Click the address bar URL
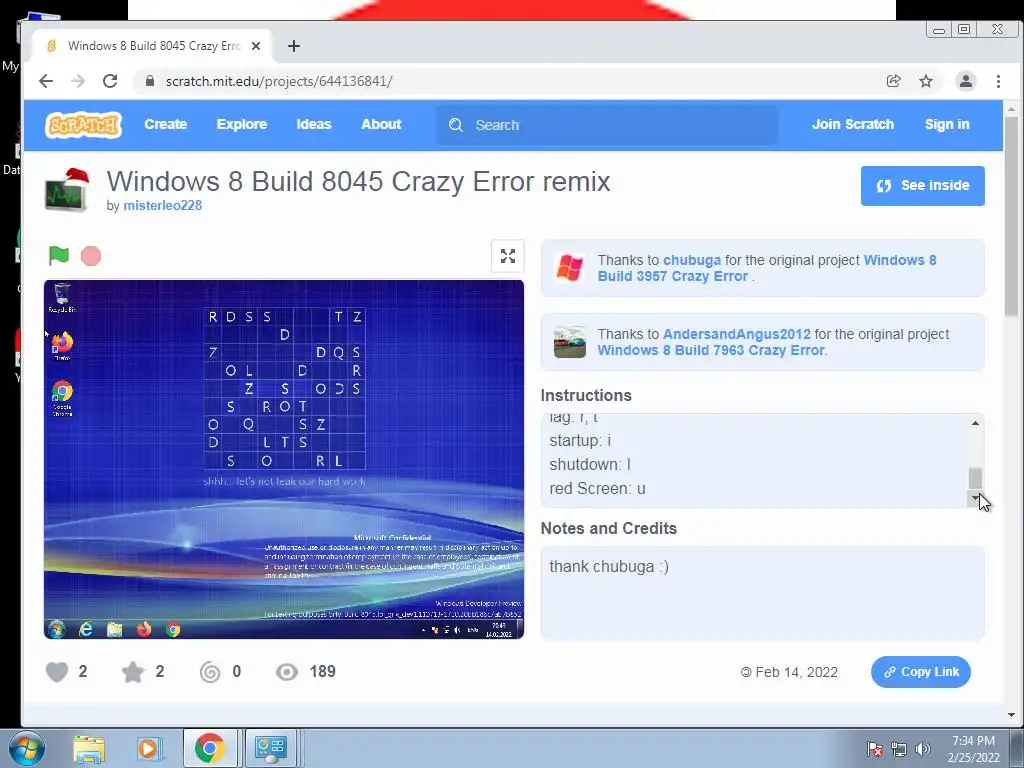 [x=279, y=81]
